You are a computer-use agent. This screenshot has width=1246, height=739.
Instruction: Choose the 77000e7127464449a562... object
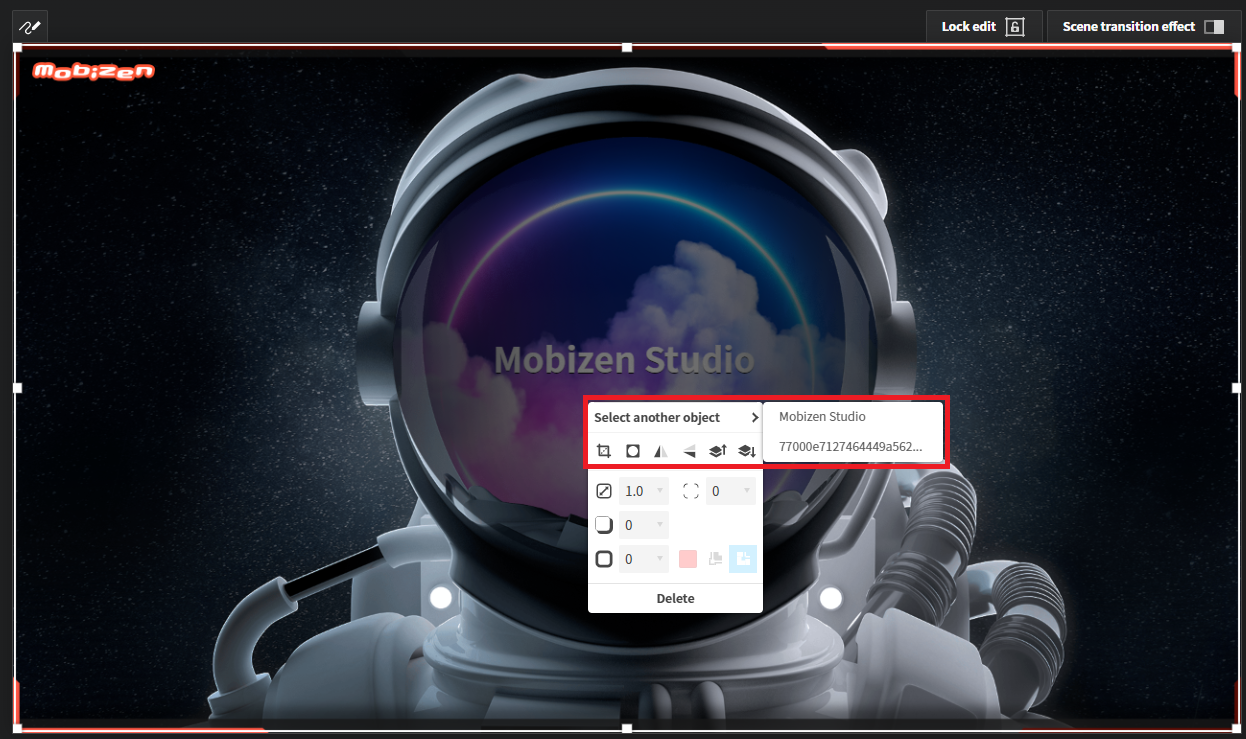pos(853,447)
